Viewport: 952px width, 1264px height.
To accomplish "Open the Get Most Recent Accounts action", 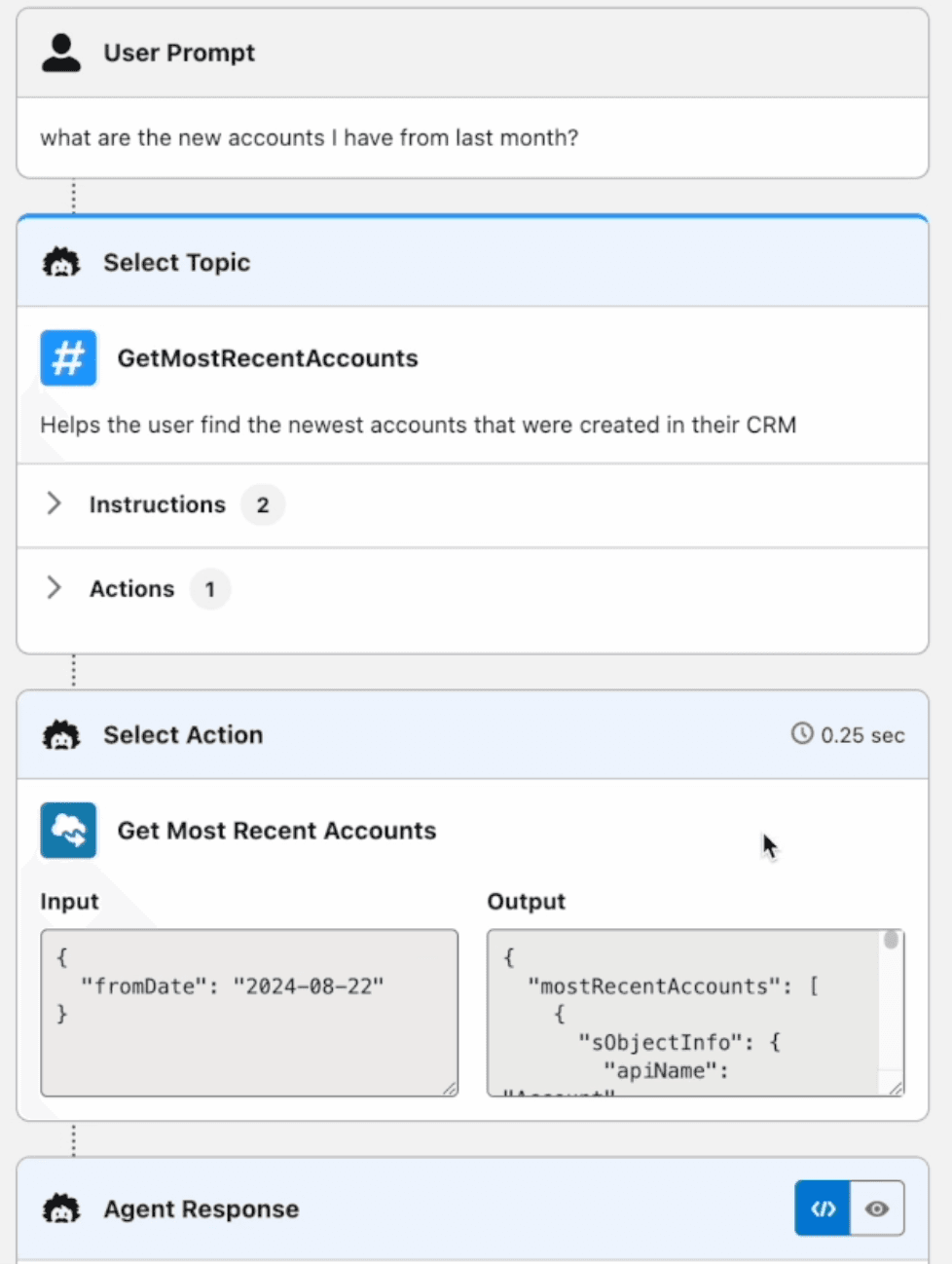I will 276,831.
